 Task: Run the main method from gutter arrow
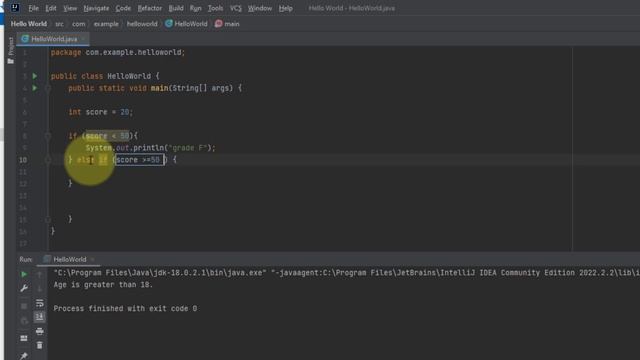[x=35, y=88]
